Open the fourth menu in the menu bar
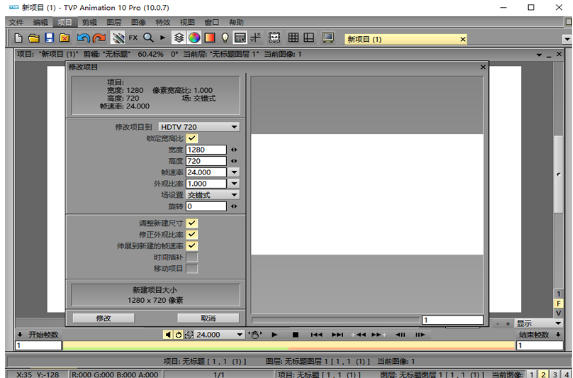 [89, 22]
